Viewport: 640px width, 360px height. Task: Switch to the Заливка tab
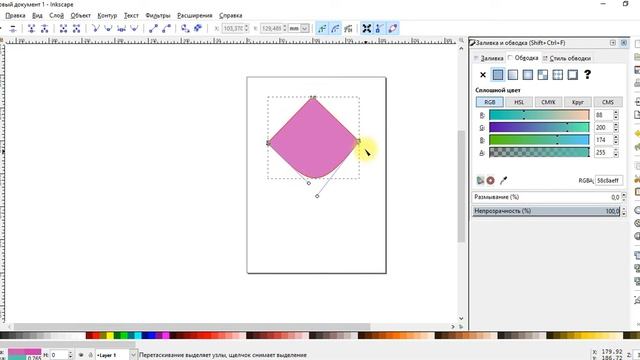489,58
